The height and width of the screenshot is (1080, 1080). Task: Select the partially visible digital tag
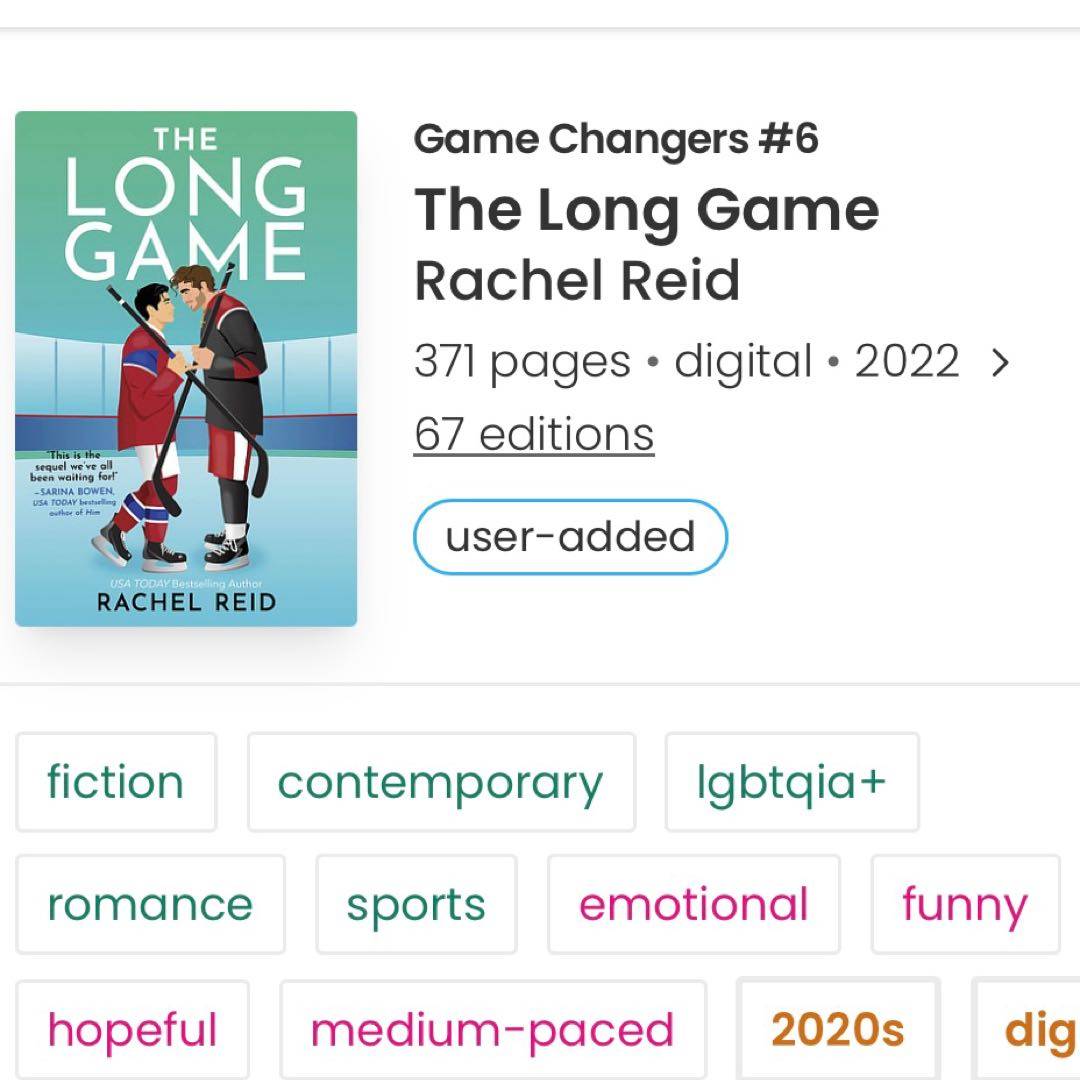1028,1030
